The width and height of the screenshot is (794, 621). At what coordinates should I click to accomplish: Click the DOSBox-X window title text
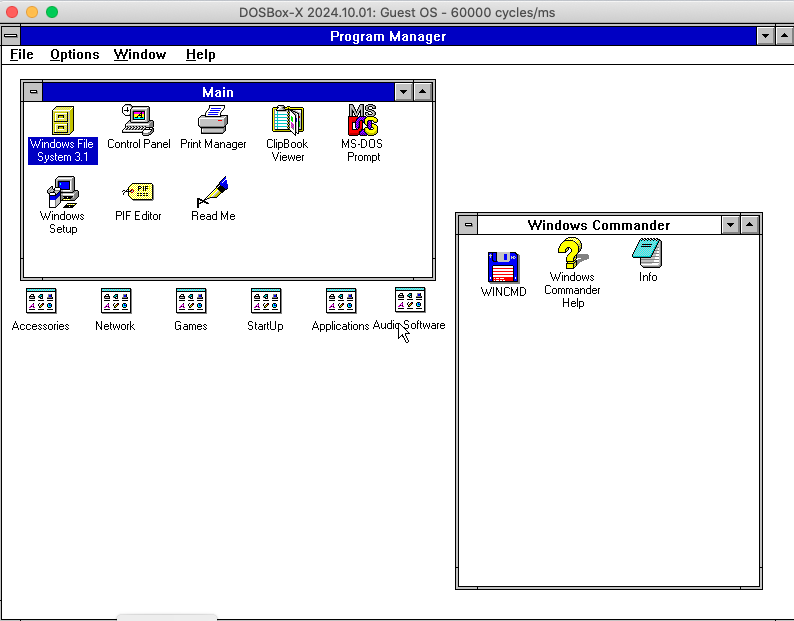(x=397, y=12)
